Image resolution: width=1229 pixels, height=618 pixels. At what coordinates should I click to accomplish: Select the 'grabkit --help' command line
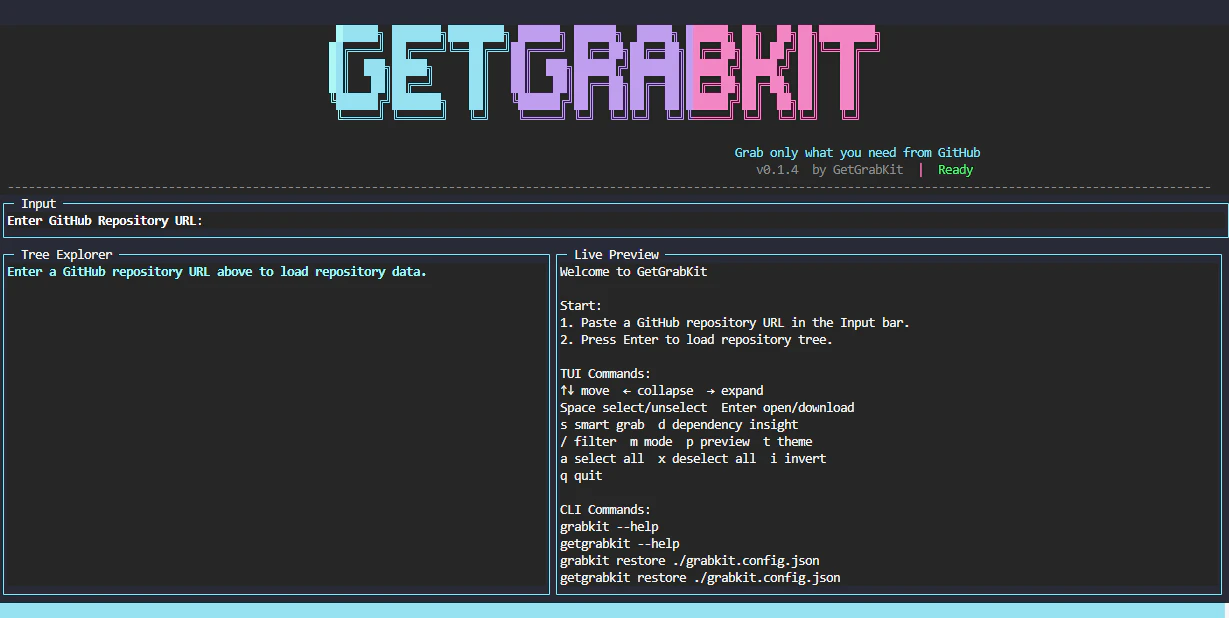tap(609, 527)
